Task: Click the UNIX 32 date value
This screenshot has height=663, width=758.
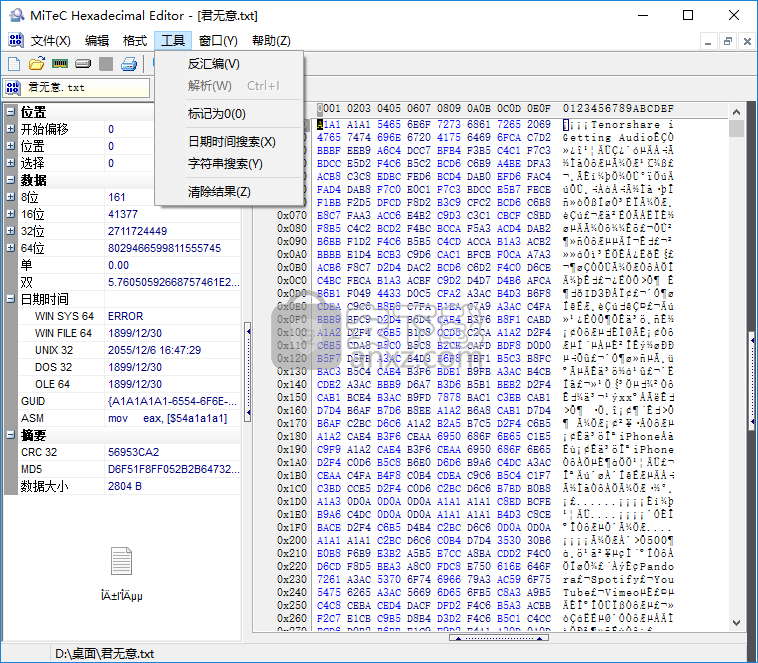Action: point(154,350)
